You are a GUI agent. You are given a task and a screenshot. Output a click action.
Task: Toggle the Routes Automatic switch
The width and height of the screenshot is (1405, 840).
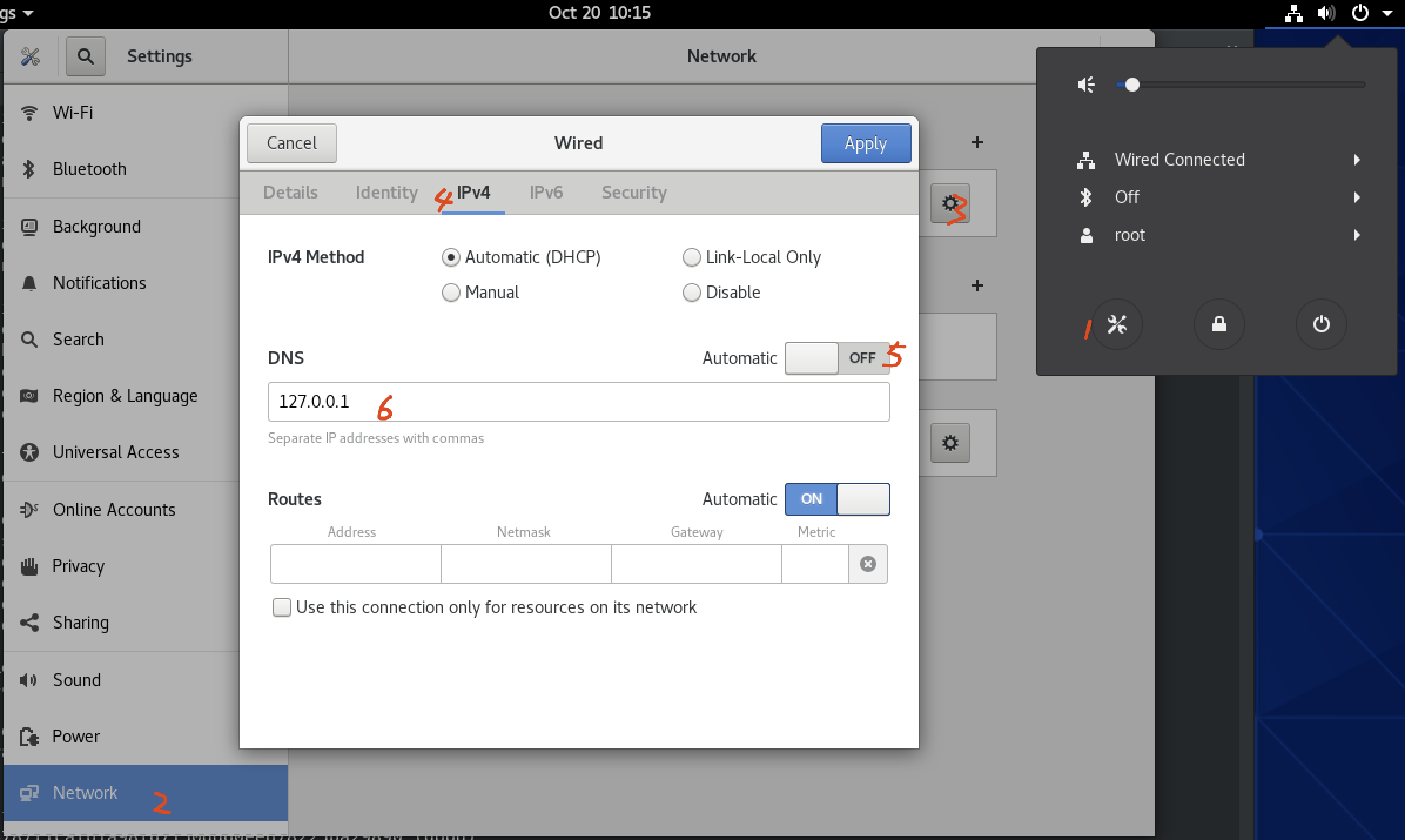pos(837,499)
